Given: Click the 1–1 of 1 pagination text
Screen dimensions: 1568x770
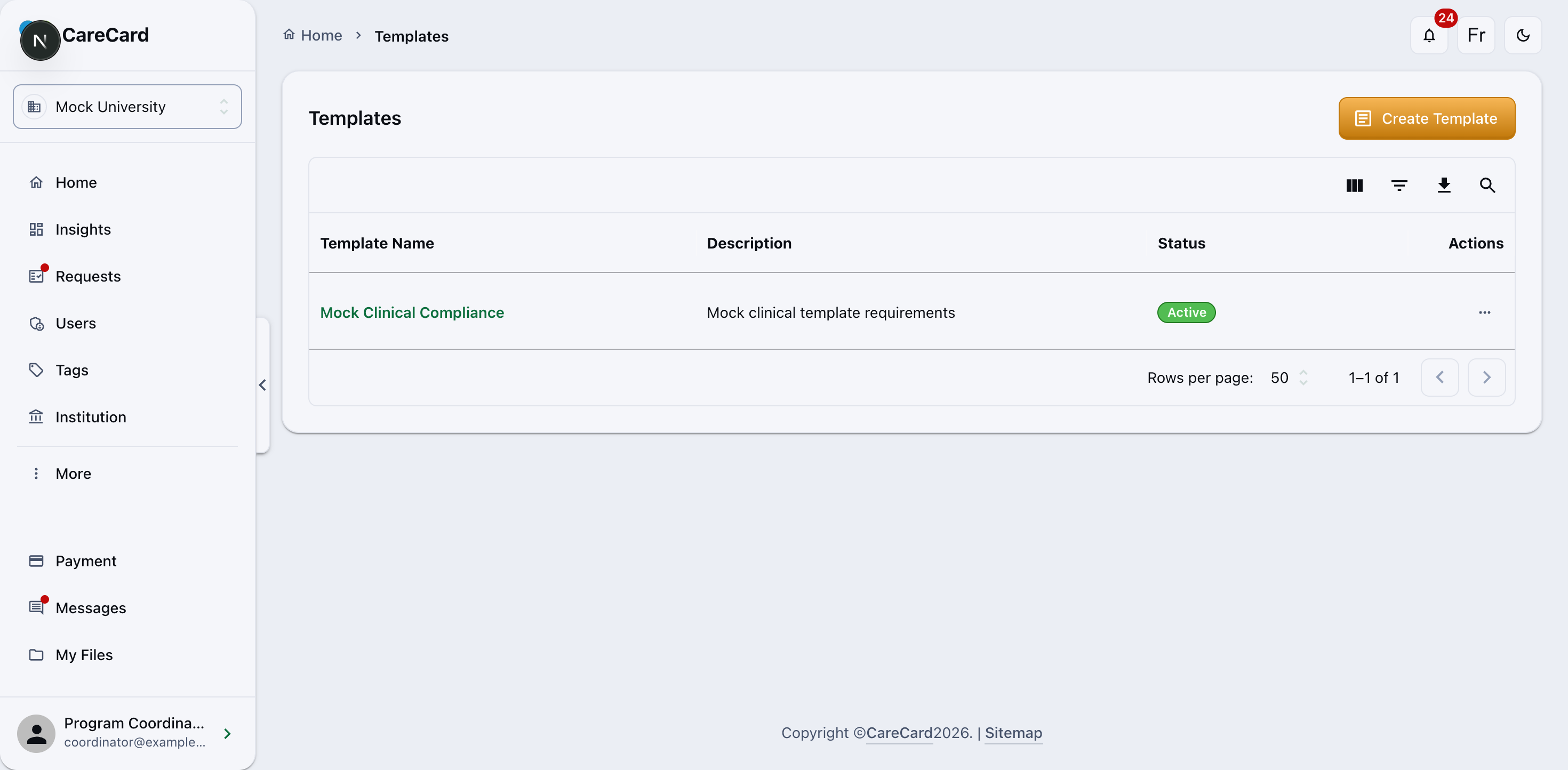Looking at the screenshot, I should [1374, 378].
